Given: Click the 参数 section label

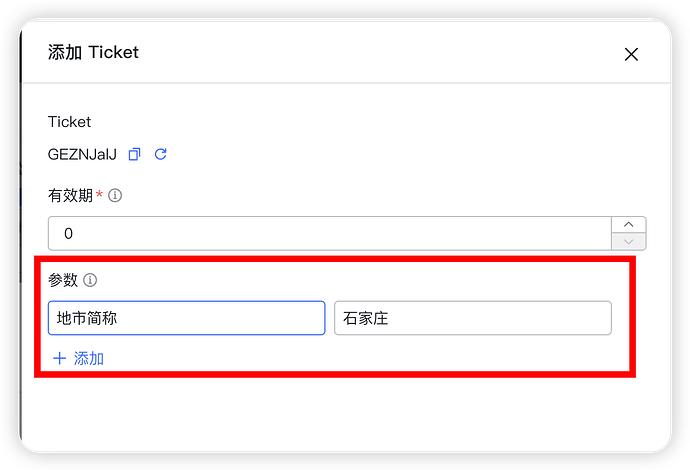Looking at the screenshot, I should (x=63, y=280).
